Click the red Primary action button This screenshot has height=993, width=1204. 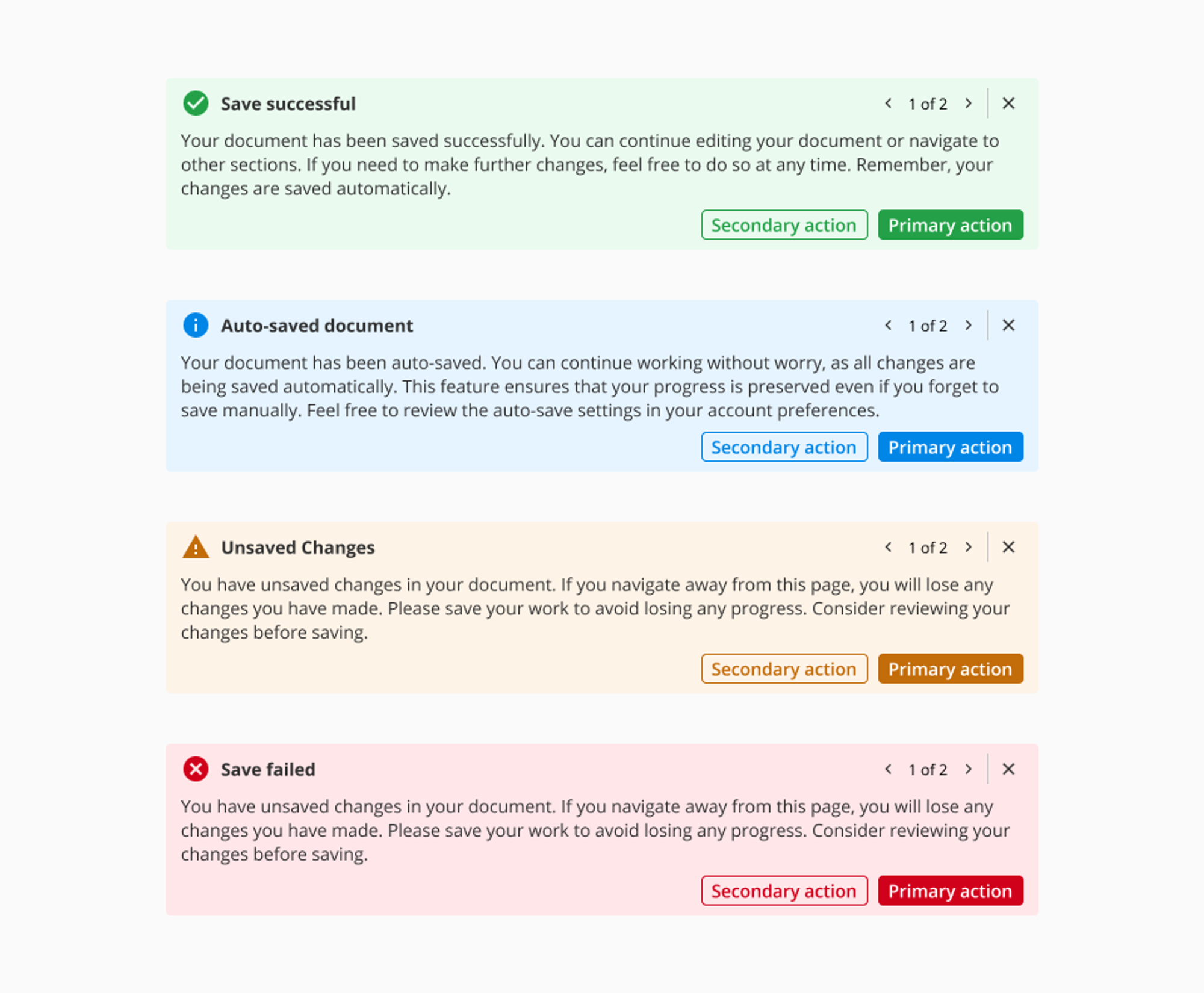pyautogui.click(x=951, y=891)
